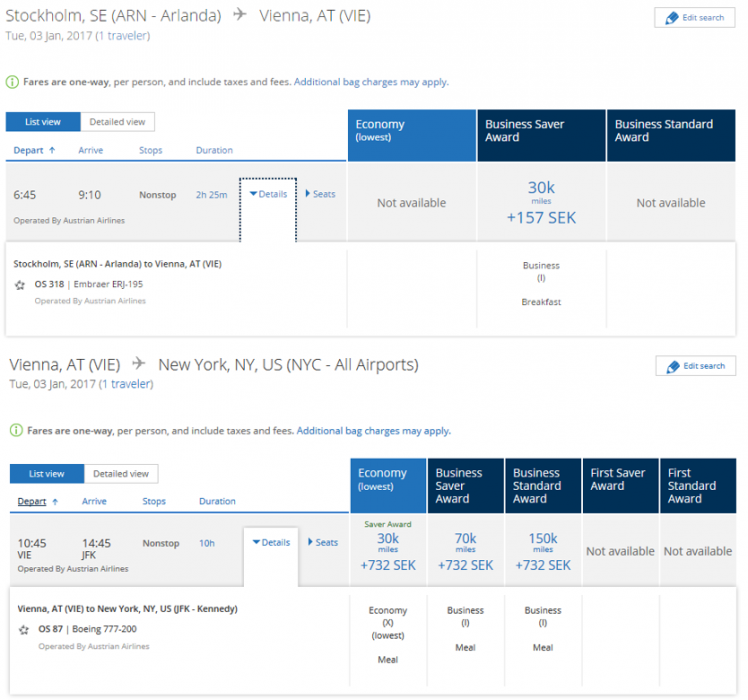Click the Embraer ERJ-195 aircraft text
Viewport: 748px width, 700px height.
(x=108, y=284)
